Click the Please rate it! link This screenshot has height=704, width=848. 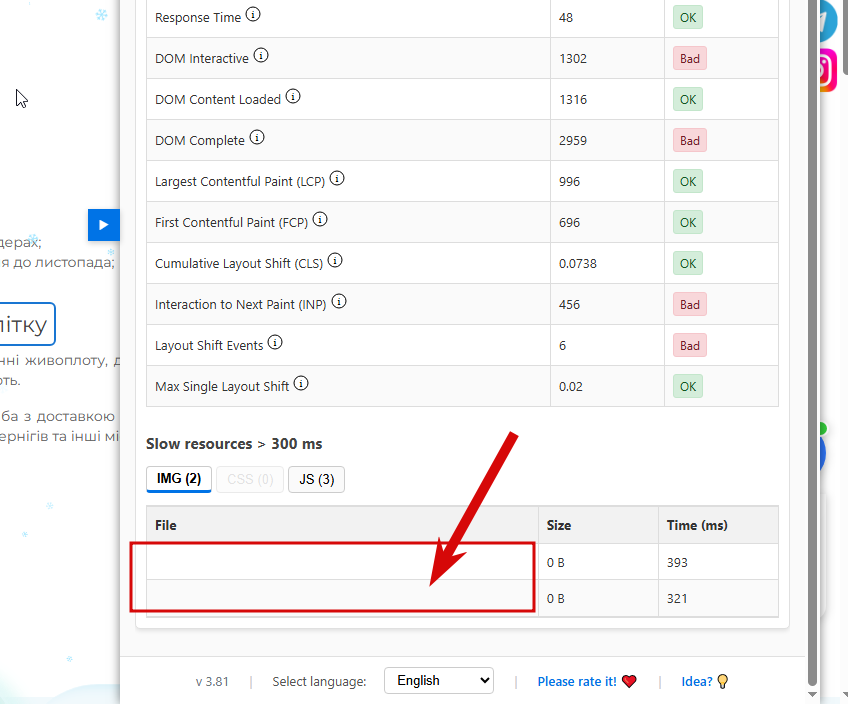pos(577,681)
